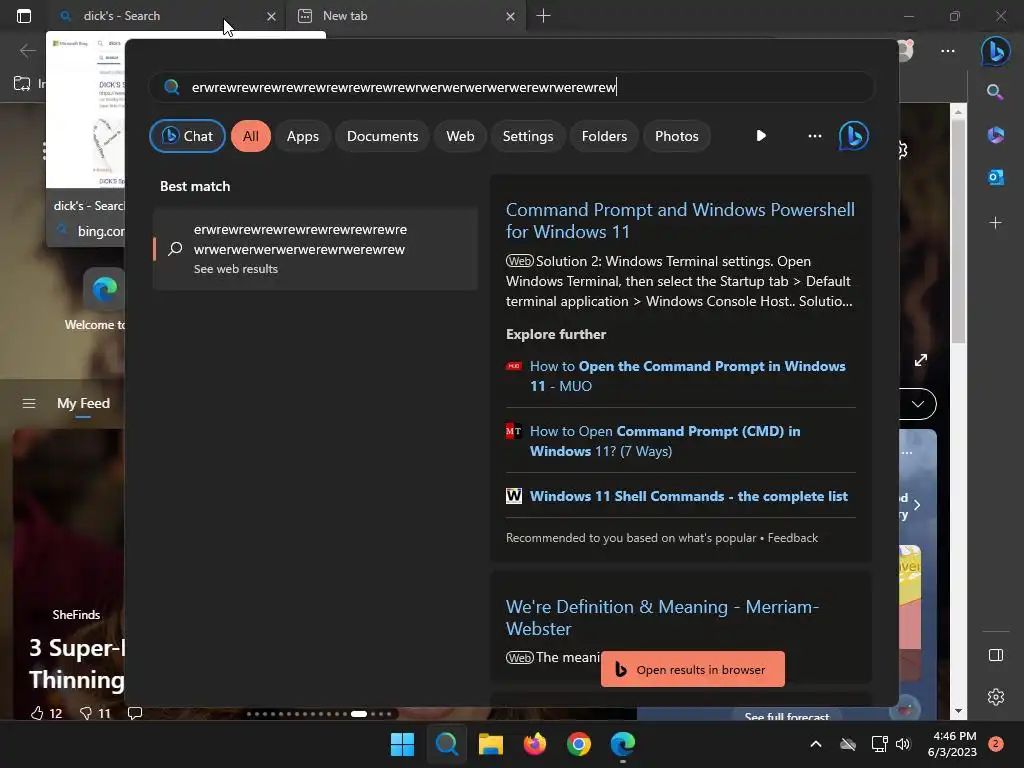
Task: Open Edge Settings and more menu
Action: pos(948,51)
